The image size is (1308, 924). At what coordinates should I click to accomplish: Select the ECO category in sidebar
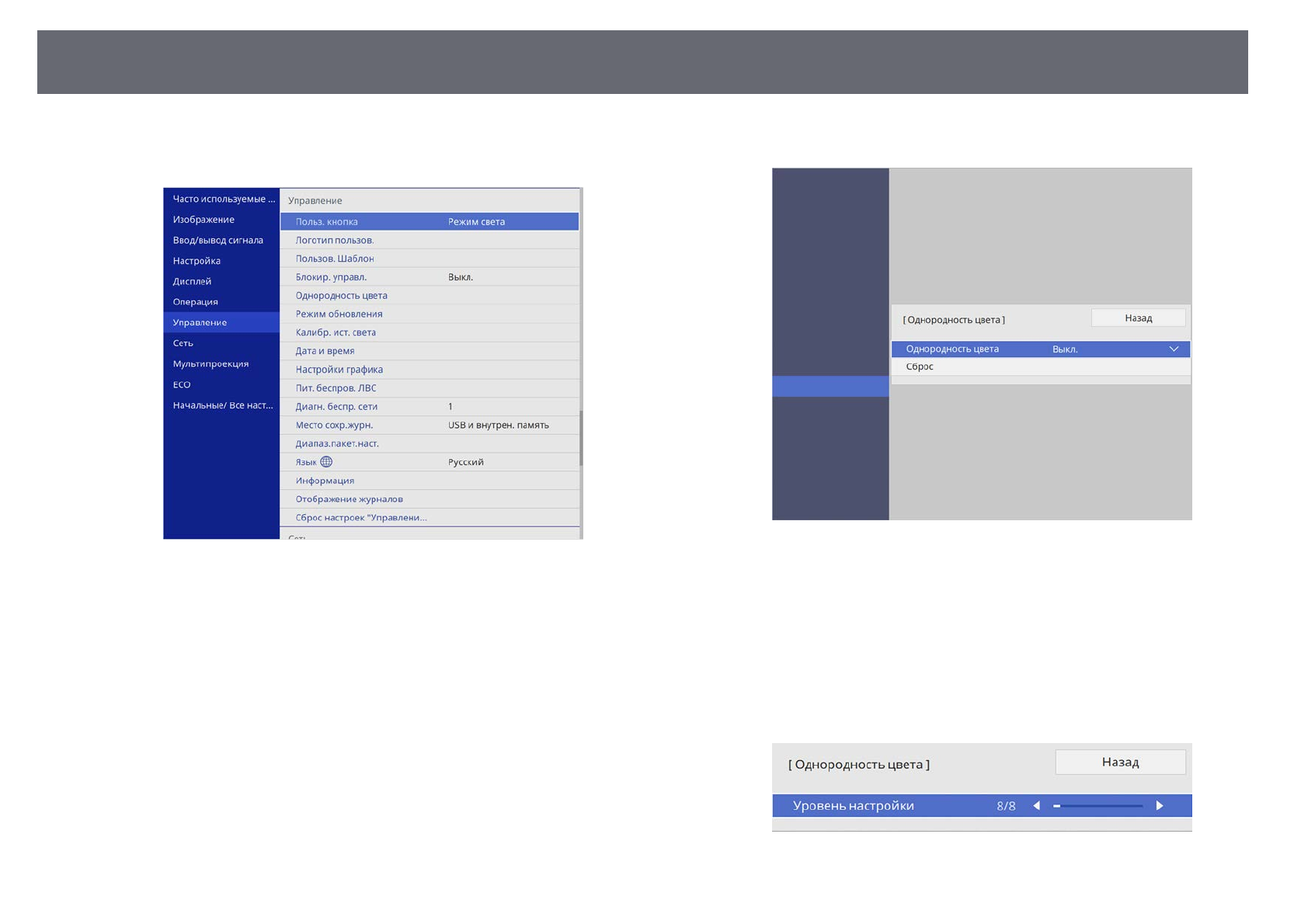pyautogui.click(x=182, y=385)
